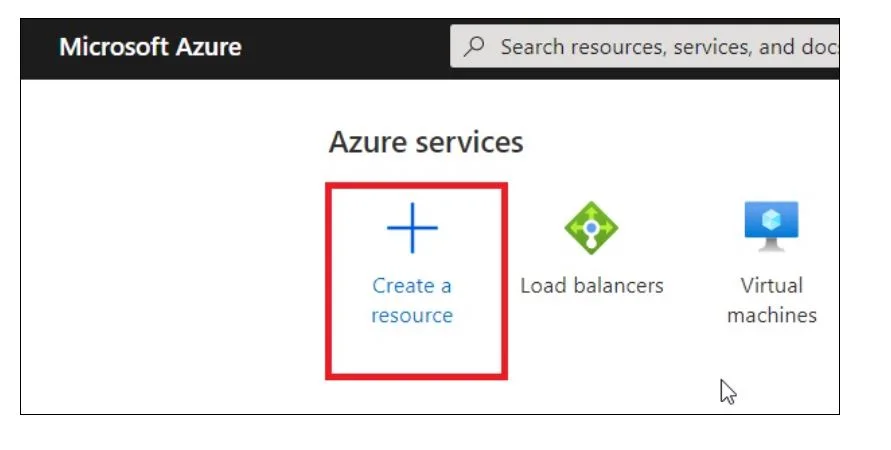
Task: Click the word "Virtual" below the monitor icon
Action: click(772, 285)
